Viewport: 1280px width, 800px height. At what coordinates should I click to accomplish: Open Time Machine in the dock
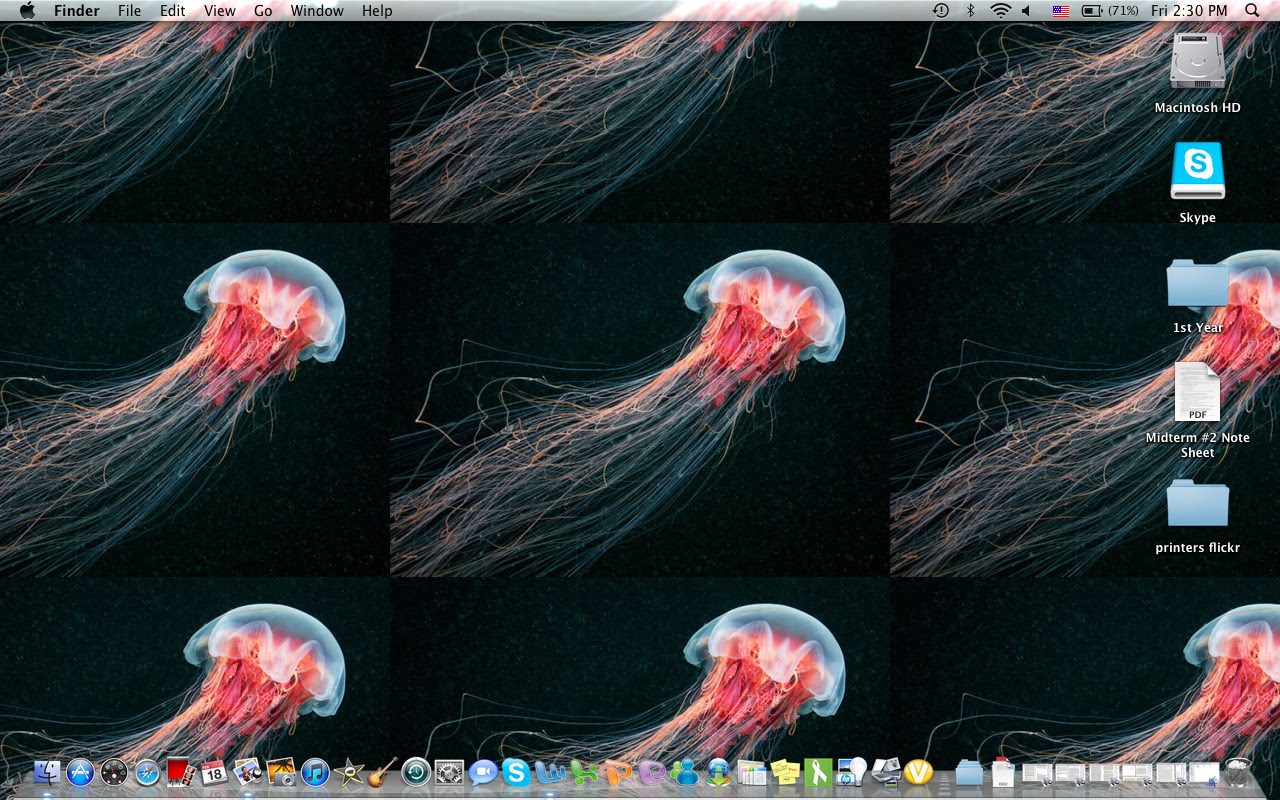416,772
